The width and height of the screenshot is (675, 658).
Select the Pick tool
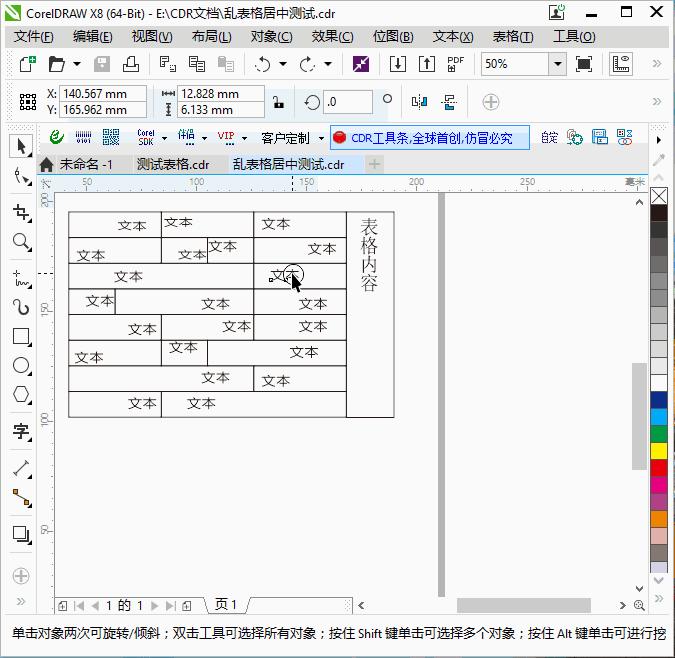21,146
